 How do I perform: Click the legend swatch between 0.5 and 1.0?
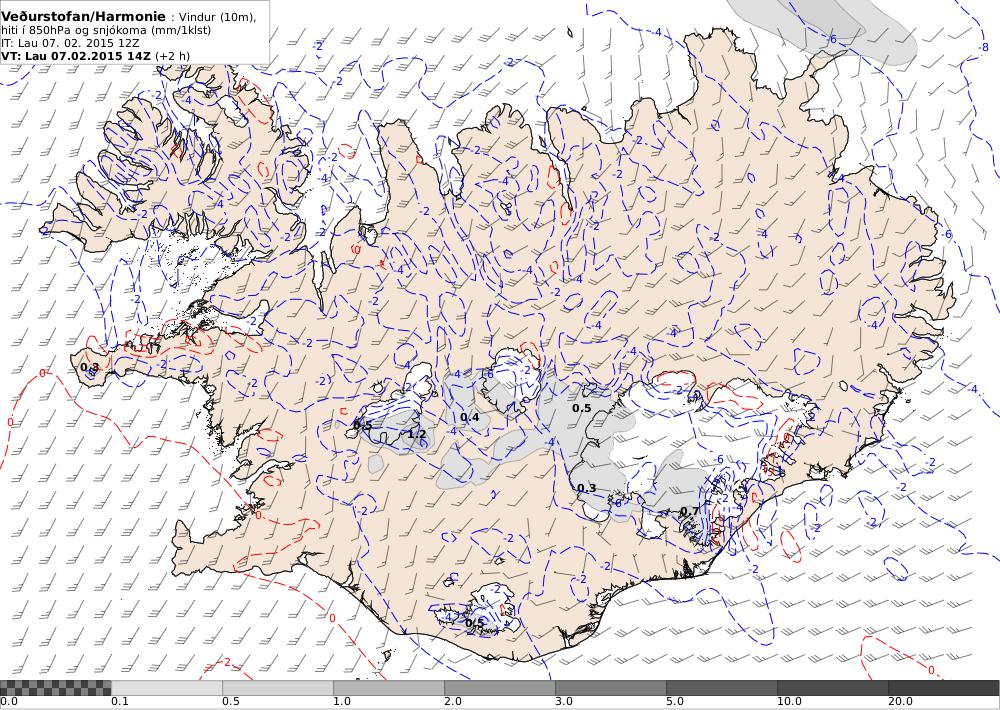click(277, 688)
